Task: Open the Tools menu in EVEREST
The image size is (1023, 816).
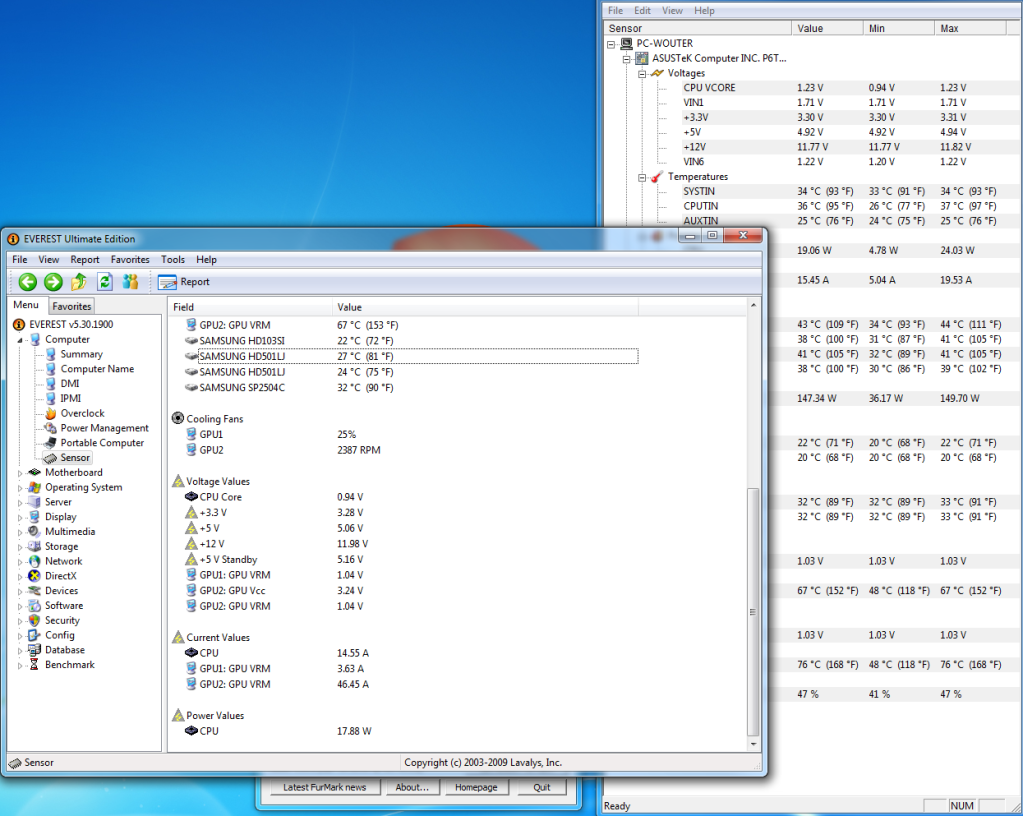Action: point(173,260)
